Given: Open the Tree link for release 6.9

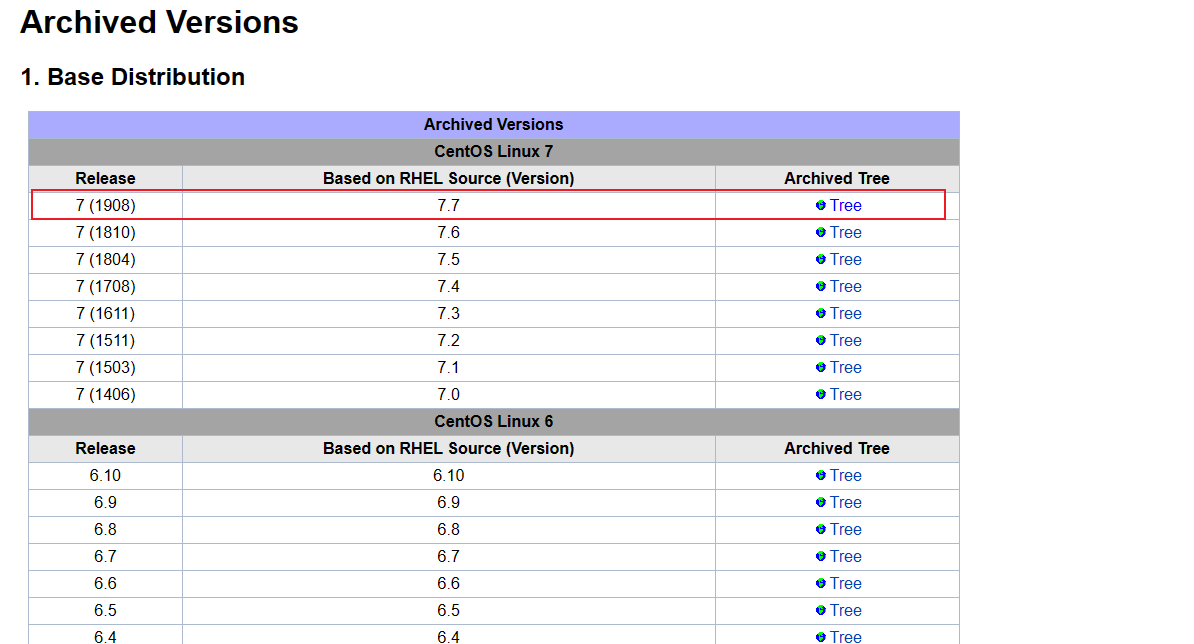Looking at the screenshot, I should (x=845, y=502).
